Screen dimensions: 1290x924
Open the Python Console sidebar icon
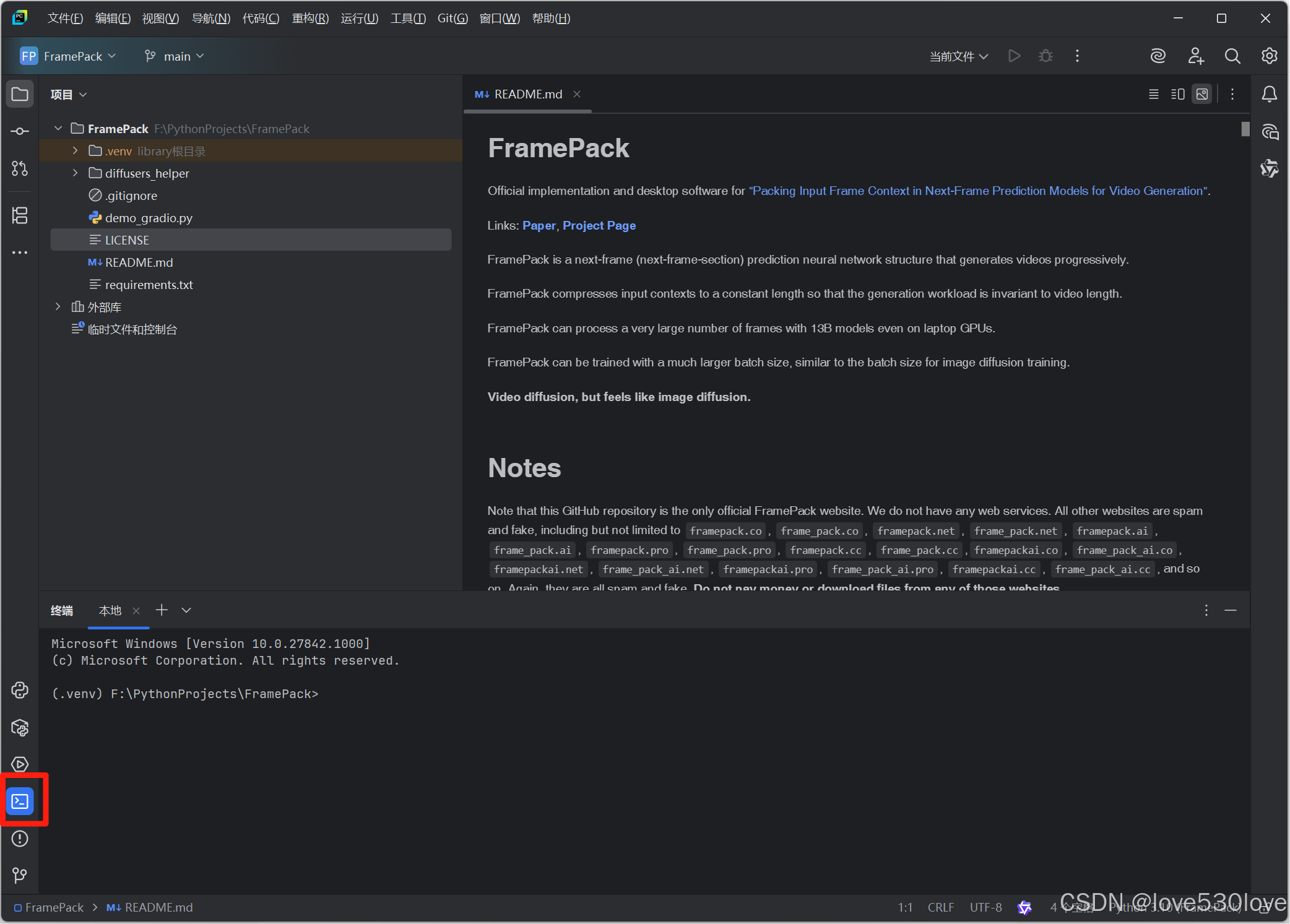tap(20, 690)
